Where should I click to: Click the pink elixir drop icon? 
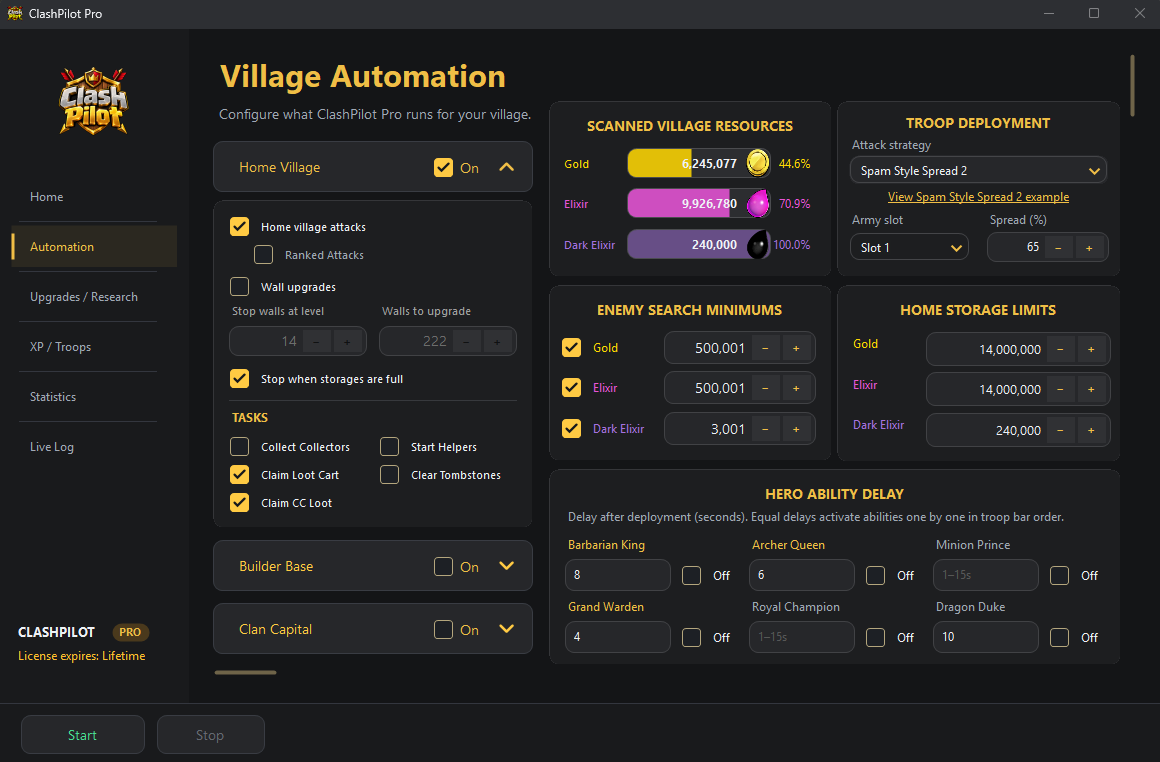[758, 203]
